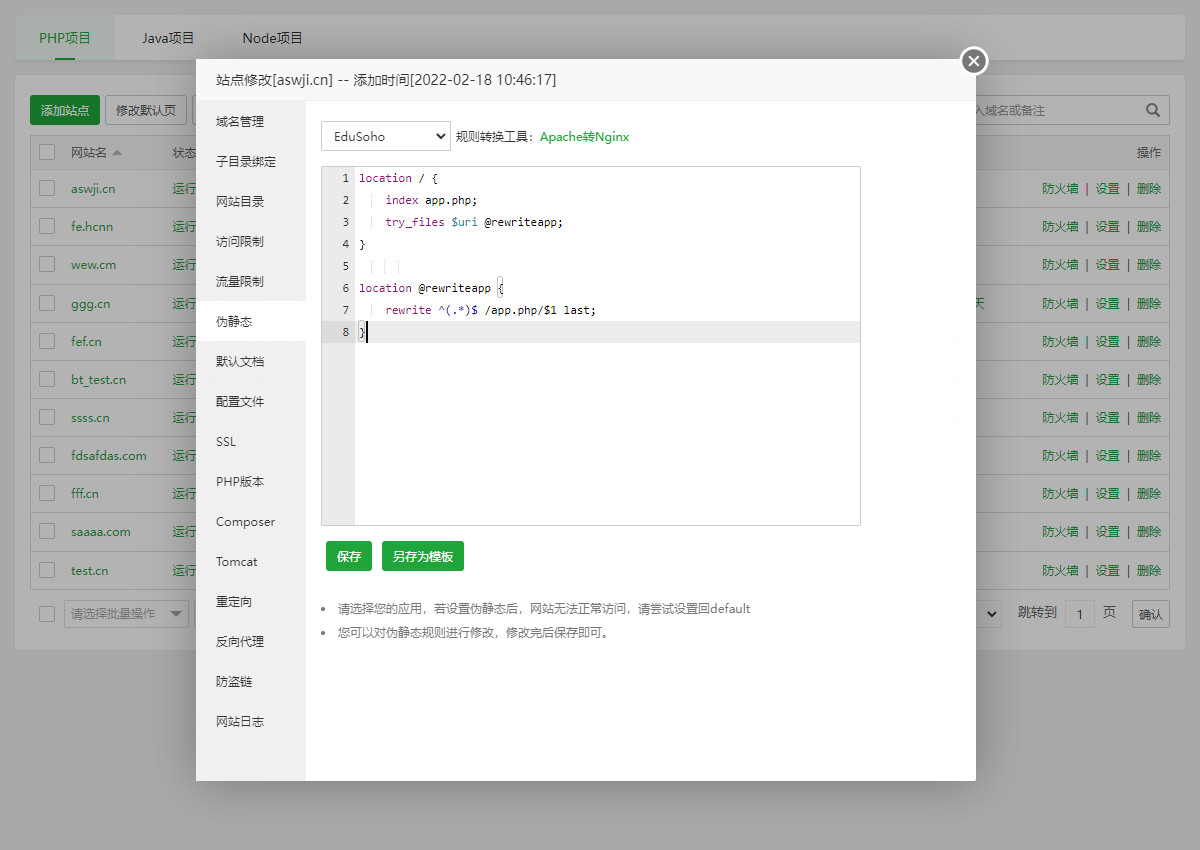
Task: Expand the 请选择批量操作 batch dropdown
Action: (126, 614)
